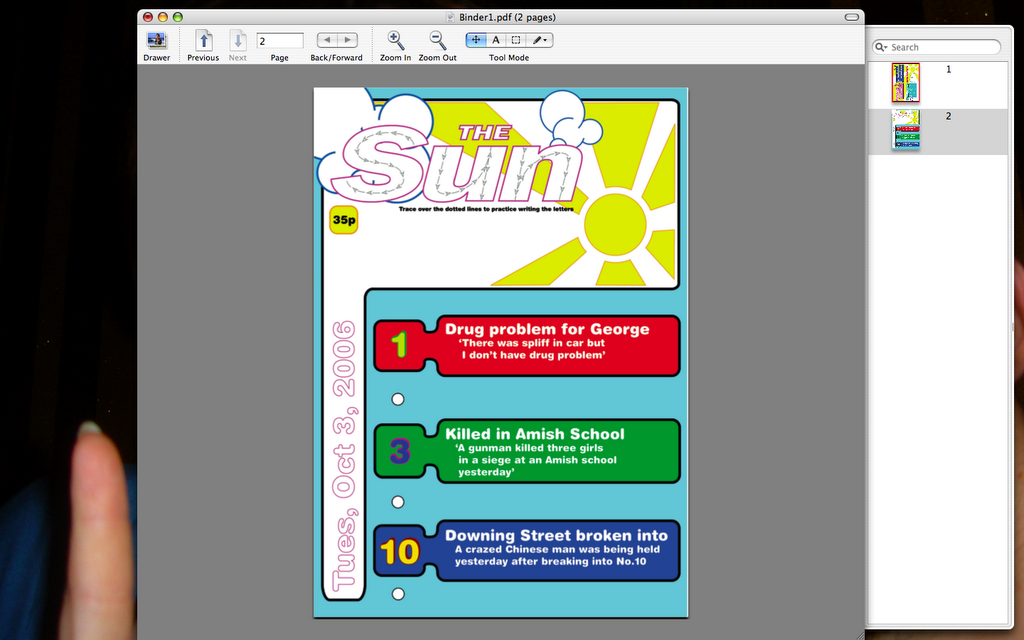This screenshot has width=1024, height=640.
Task: Click 'Downing Street broken into' headline
Action: 556,536
